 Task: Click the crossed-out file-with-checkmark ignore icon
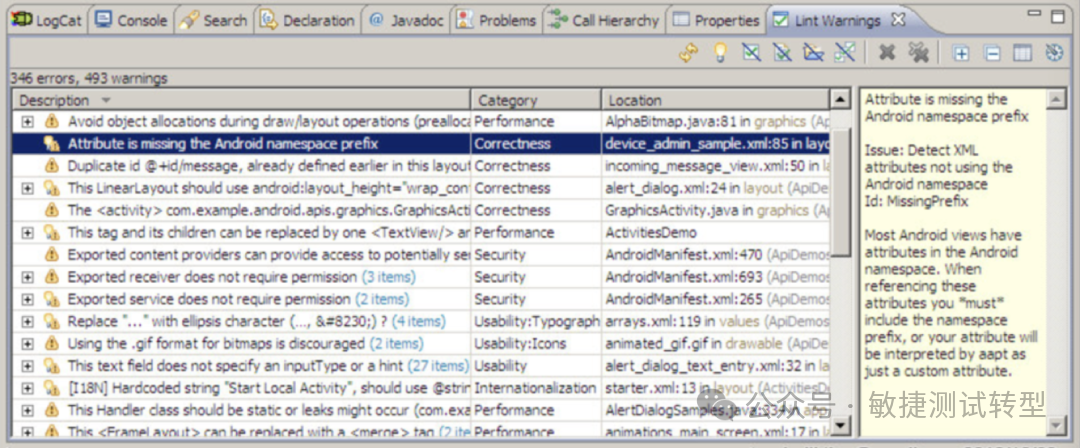click(x=782, y=52)
